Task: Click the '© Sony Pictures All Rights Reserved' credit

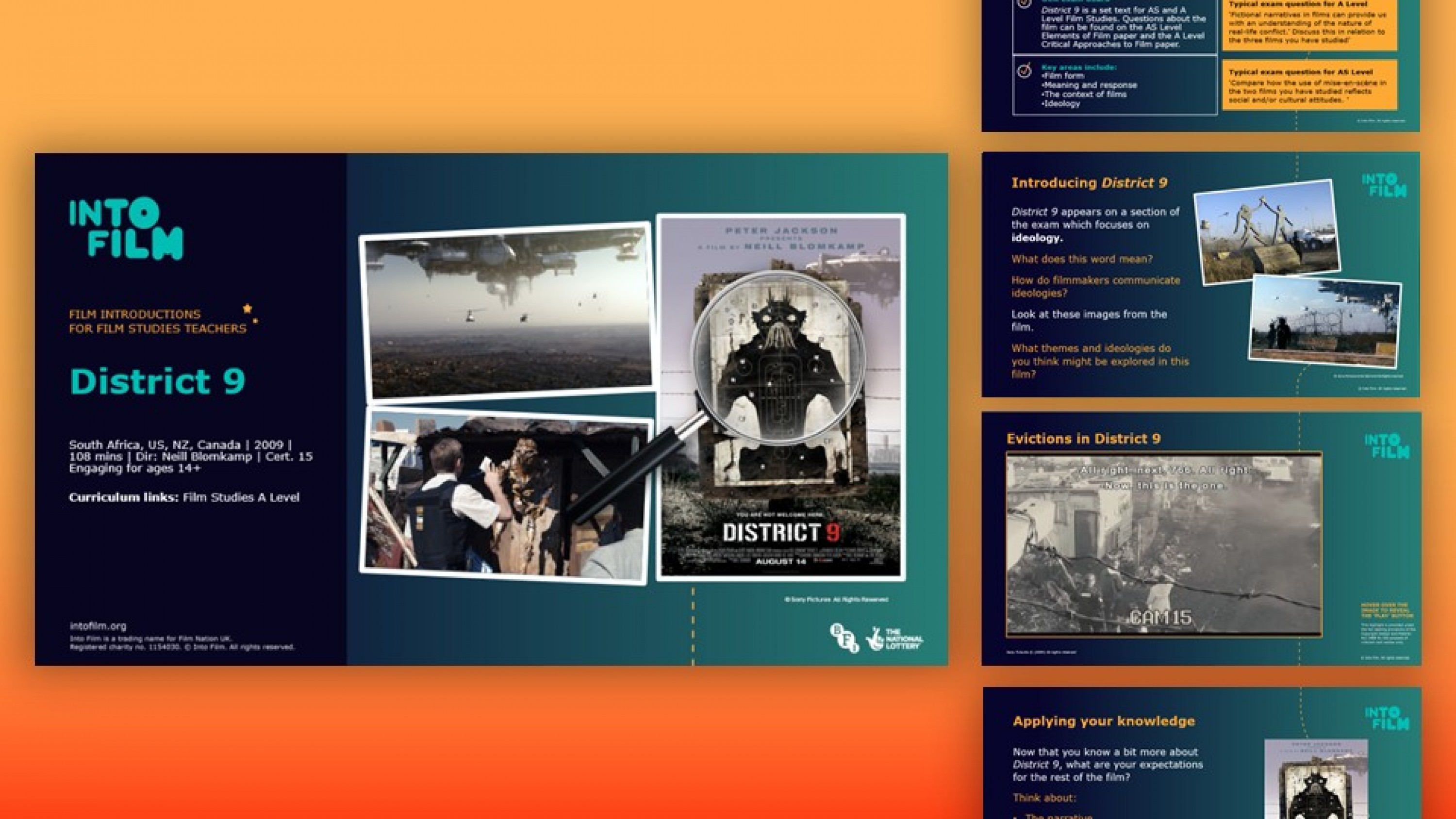Action: pos(836,600)
